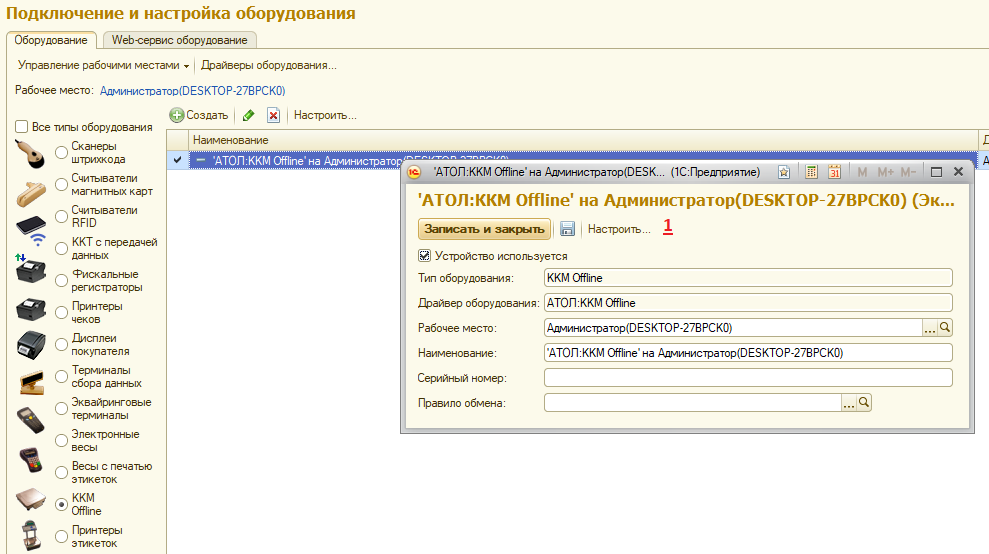
Task: Toggle Все типы оборудования checkbox
Action: point(21,127)
